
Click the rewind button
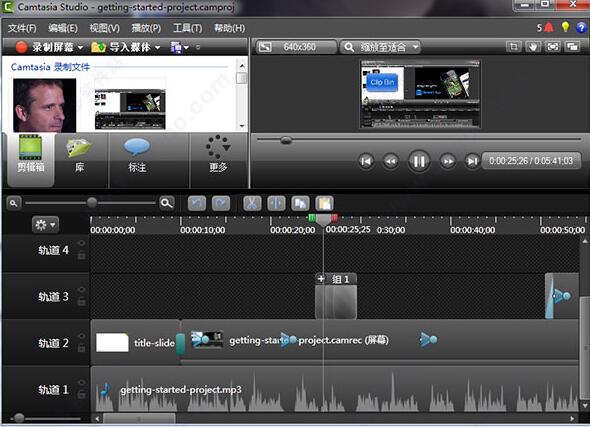click(x=391, y=161)
